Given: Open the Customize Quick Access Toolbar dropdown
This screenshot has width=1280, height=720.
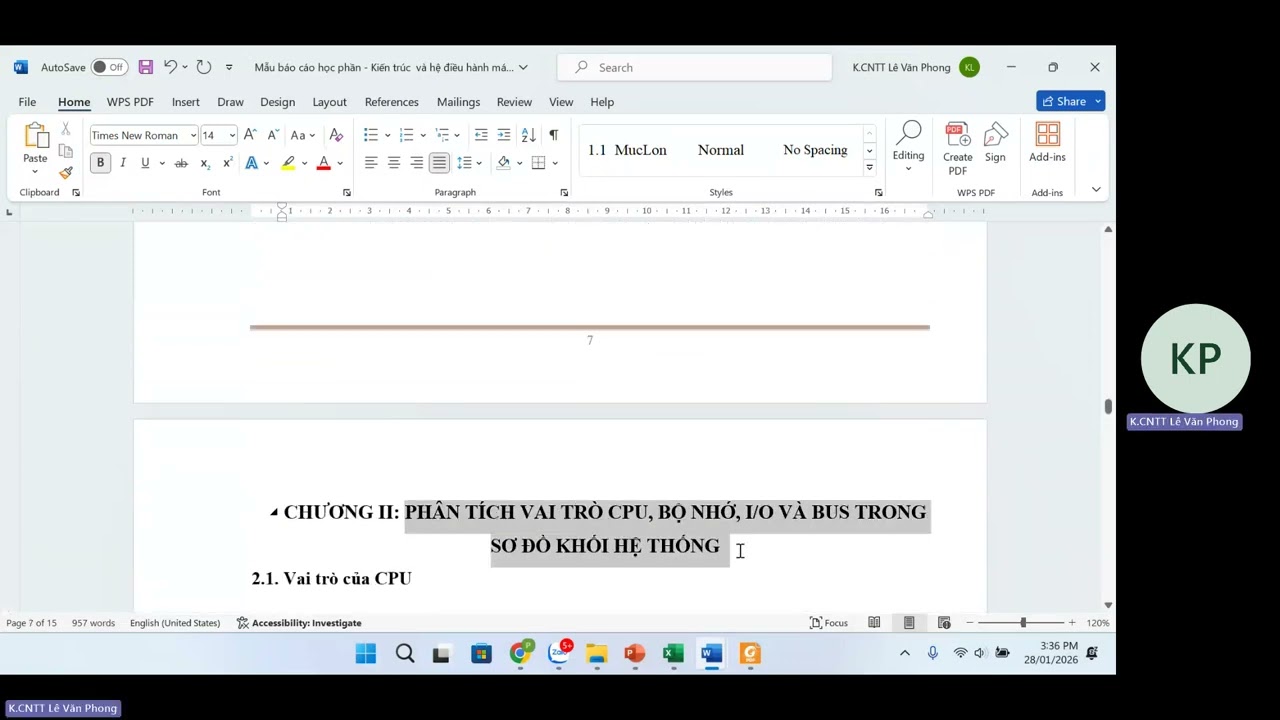Looking at the screenshot, I should [x=229, y=67].
